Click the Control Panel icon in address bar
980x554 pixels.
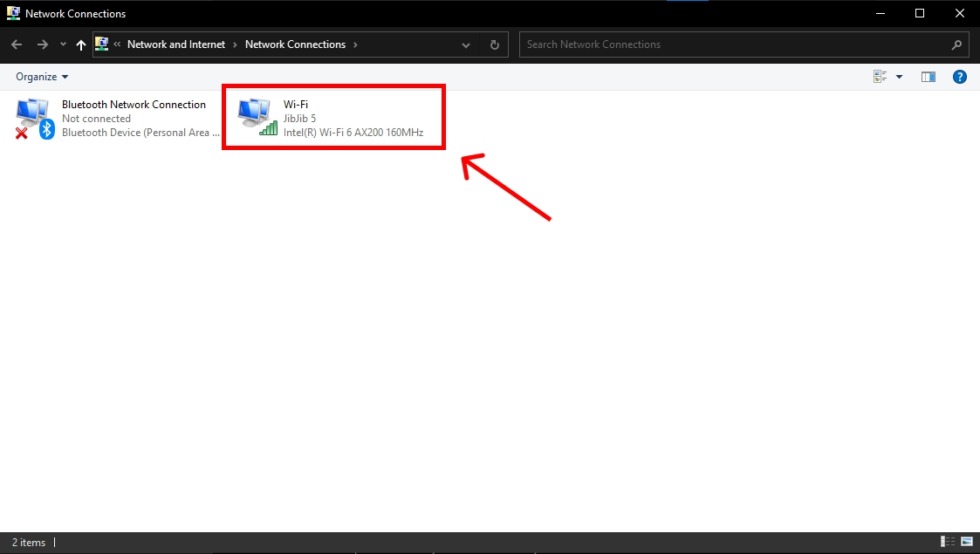101,44
